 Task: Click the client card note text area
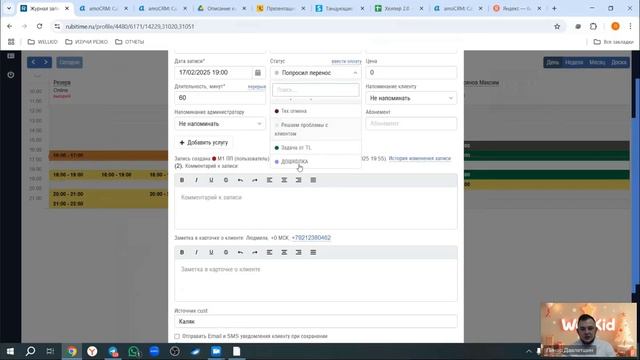(316, 280)
